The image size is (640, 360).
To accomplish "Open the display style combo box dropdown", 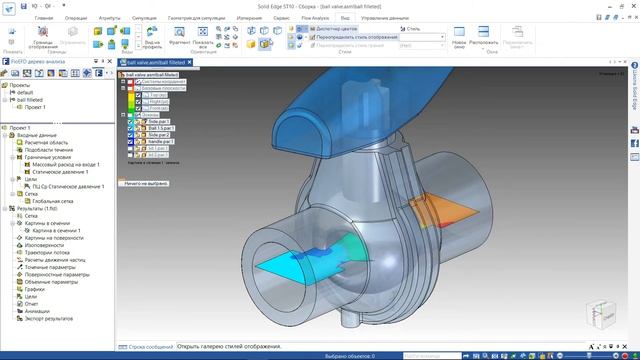I will tap(442, 37).
